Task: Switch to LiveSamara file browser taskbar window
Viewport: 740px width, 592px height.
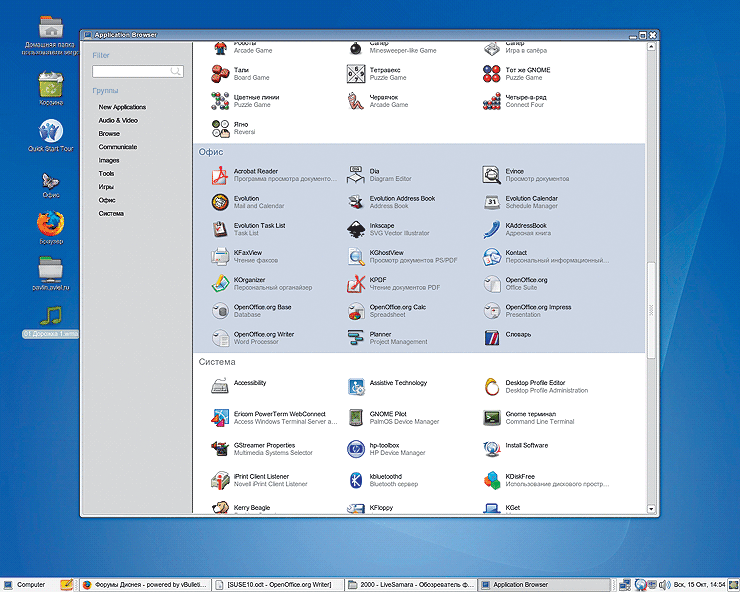Action: [411, 584]
